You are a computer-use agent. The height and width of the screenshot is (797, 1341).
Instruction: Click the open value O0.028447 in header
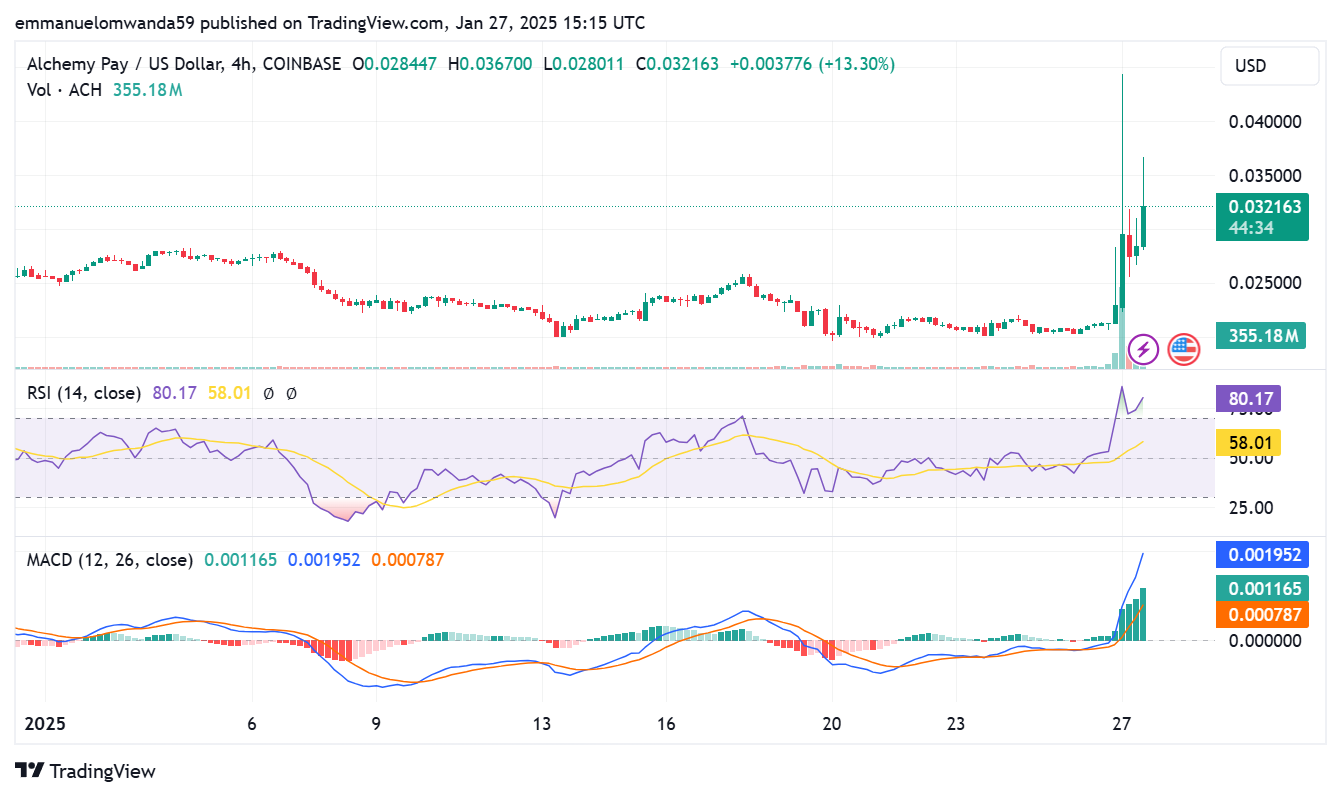click(x=394, y=64)
